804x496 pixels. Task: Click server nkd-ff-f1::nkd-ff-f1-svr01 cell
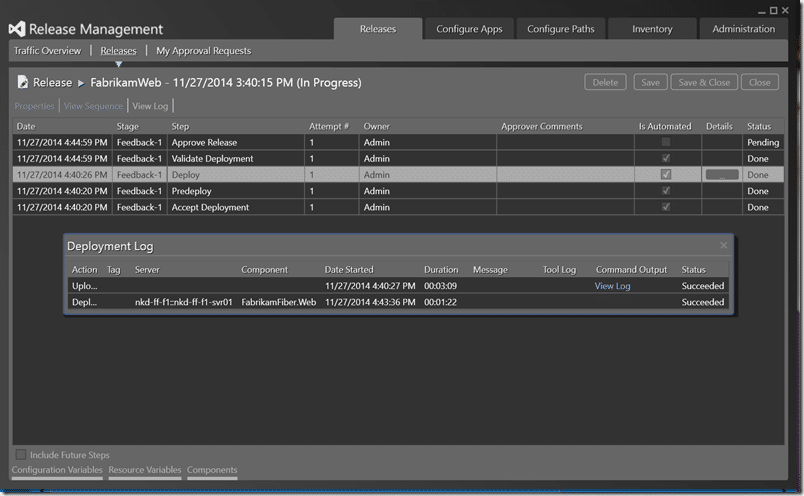[184, 302]
